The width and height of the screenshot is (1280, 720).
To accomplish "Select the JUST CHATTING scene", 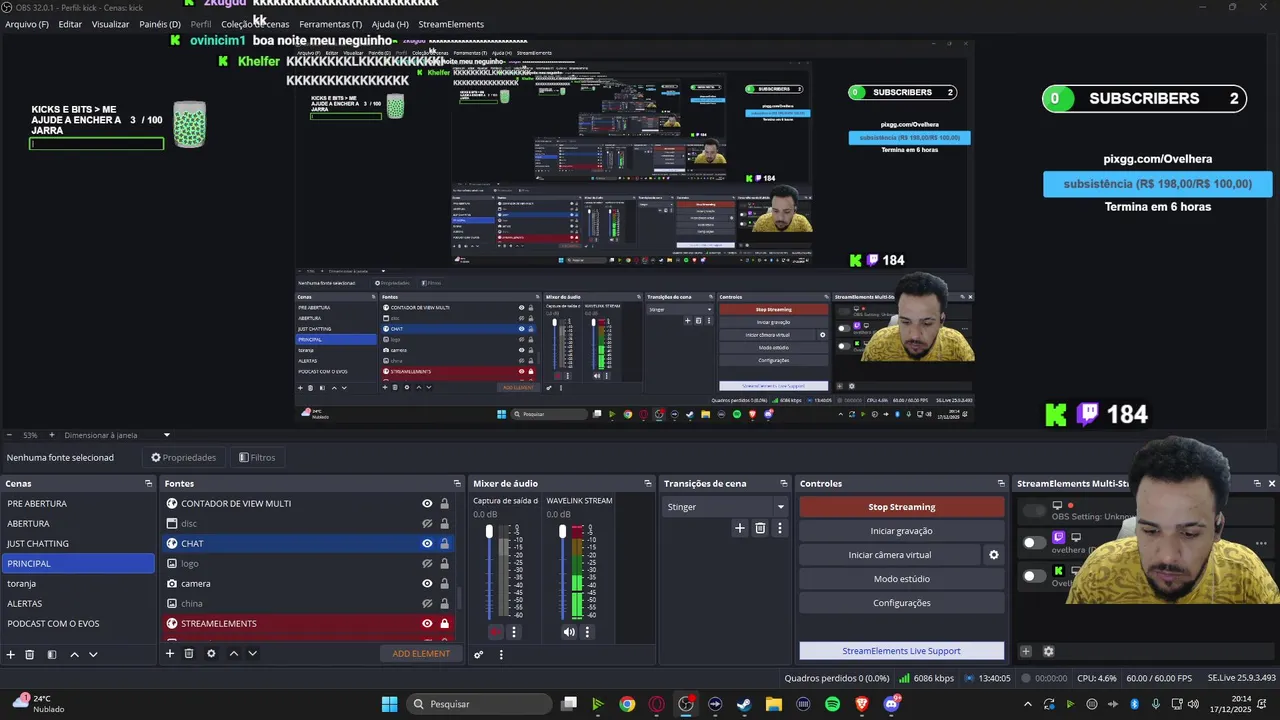I will pyautogui.click(x=78, y=544).
